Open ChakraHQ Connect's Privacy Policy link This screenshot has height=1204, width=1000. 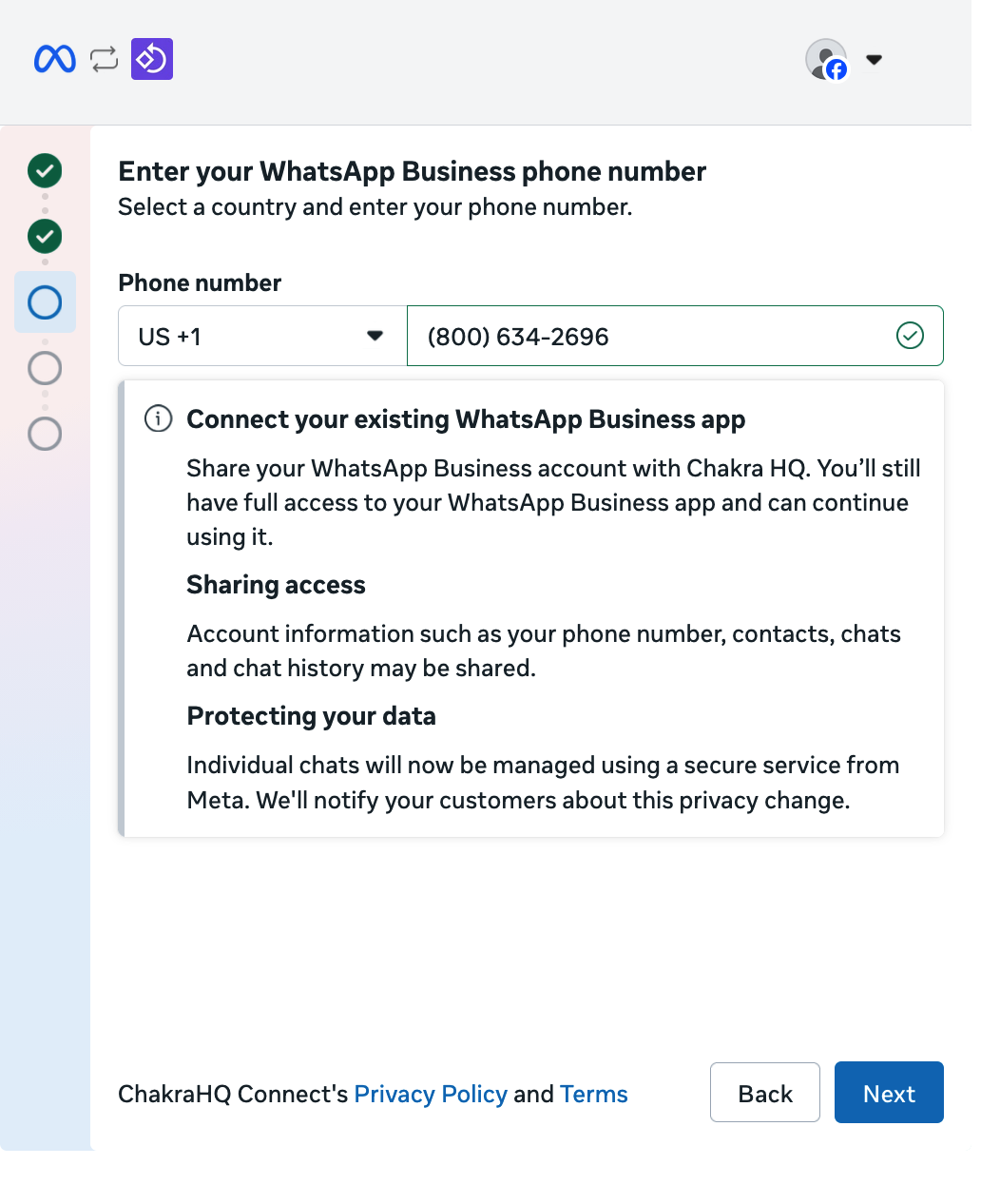tap(431, 1094)
